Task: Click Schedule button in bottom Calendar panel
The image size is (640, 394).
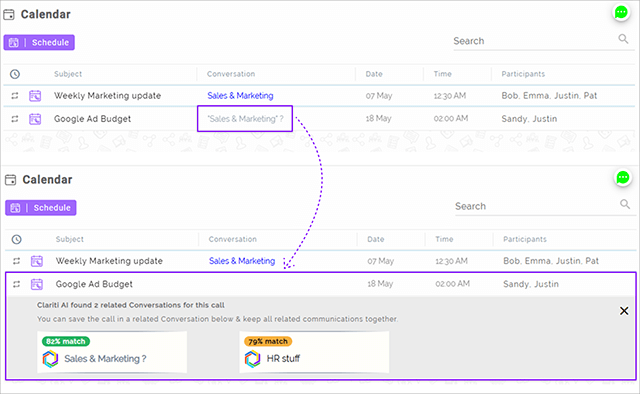Action: coord(41,208)
